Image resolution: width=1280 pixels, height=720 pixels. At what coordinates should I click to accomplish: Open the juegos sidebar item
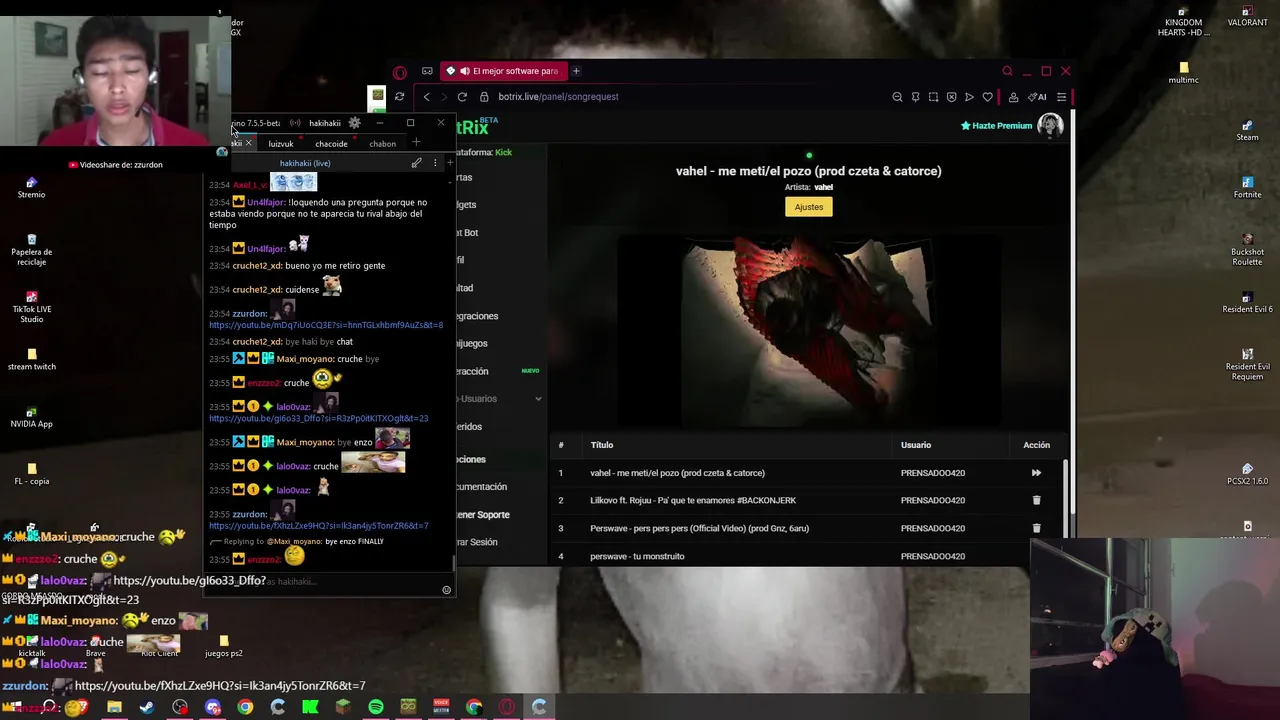click(x=472, y=343)
